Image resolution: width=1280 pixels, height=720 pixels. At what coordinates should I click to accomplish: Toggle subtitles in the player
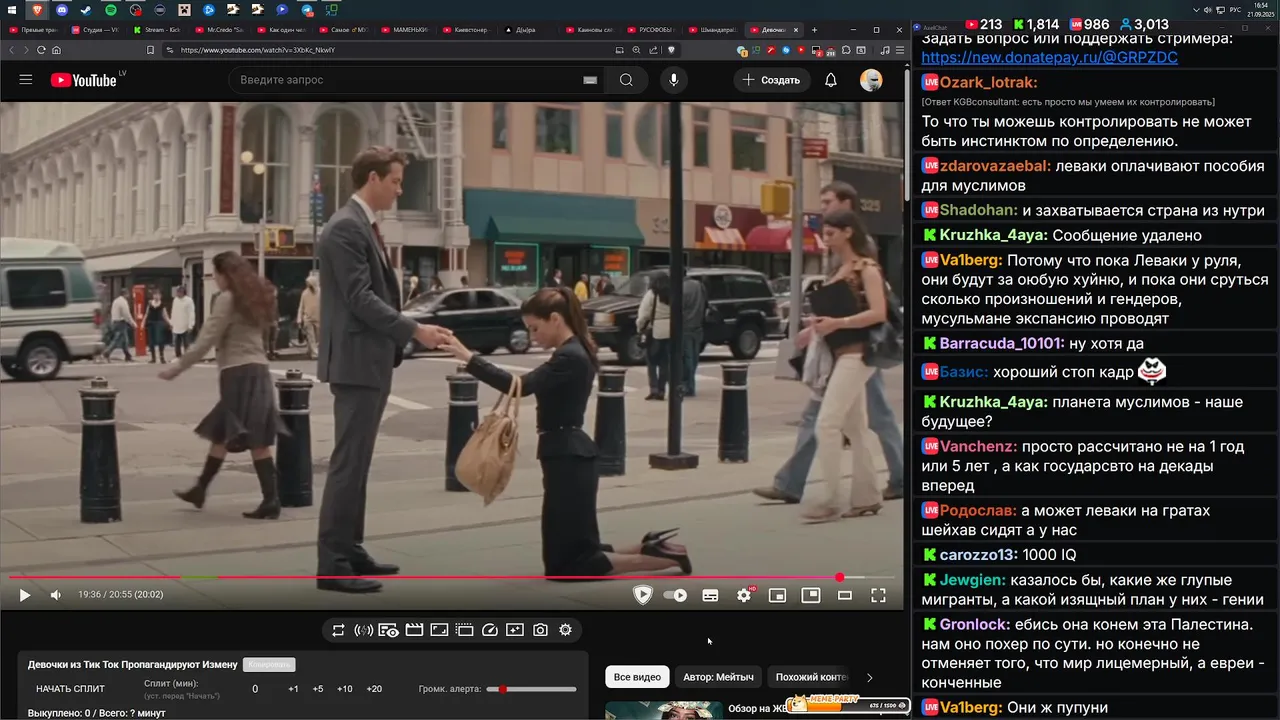pyautogui.click(x=710, y=595)
